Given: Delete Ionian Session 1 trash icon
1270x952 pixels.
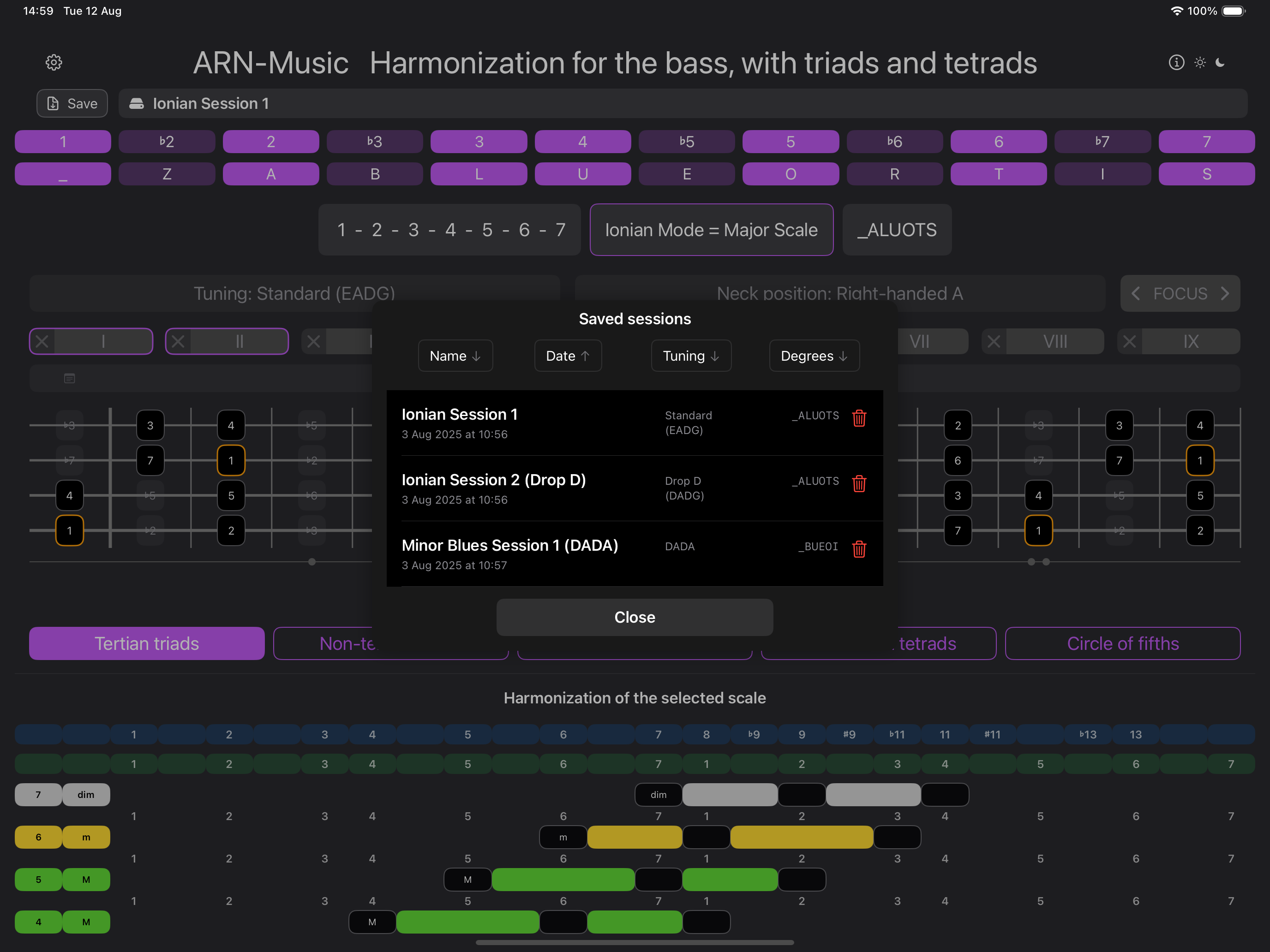Looking at the screenshot, I should pyautogui.click(x=859, y=418).
